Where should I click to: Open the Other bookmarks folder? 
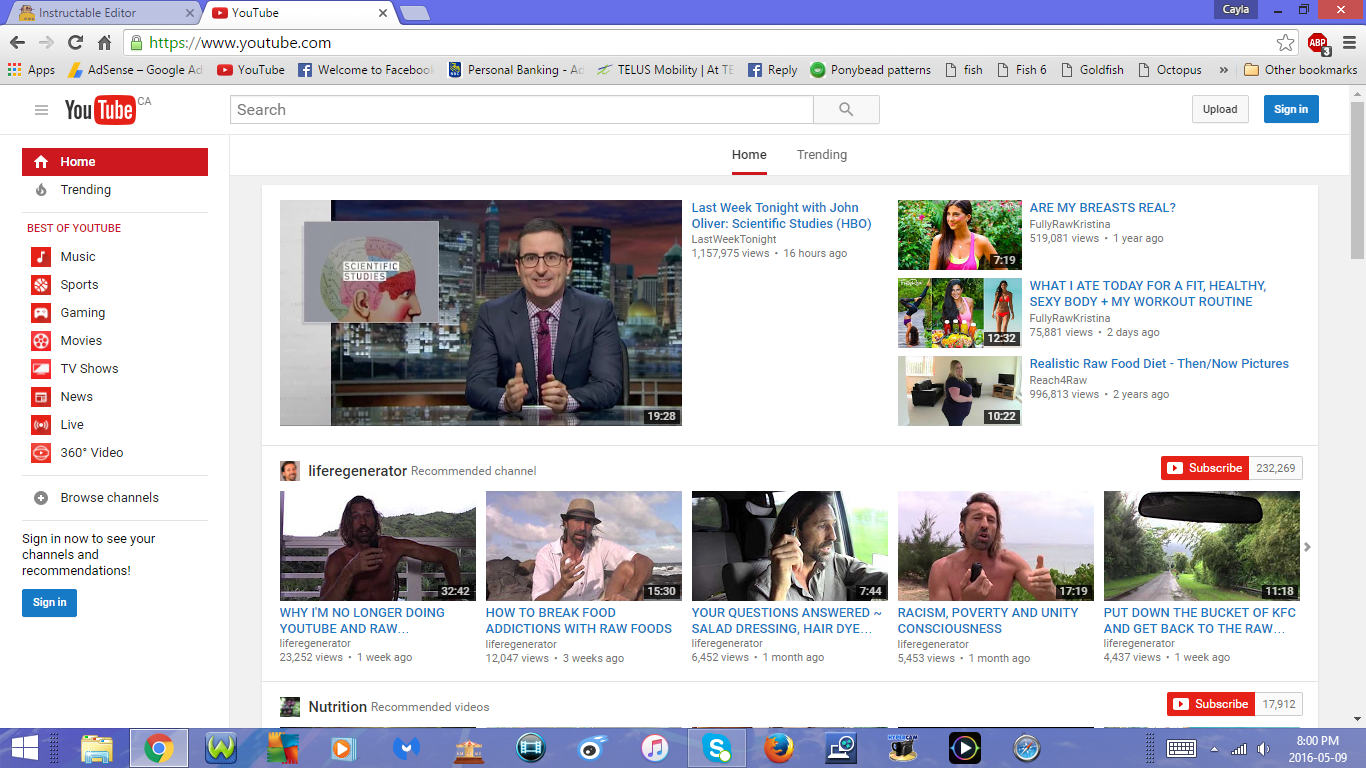click(1300, 70)
